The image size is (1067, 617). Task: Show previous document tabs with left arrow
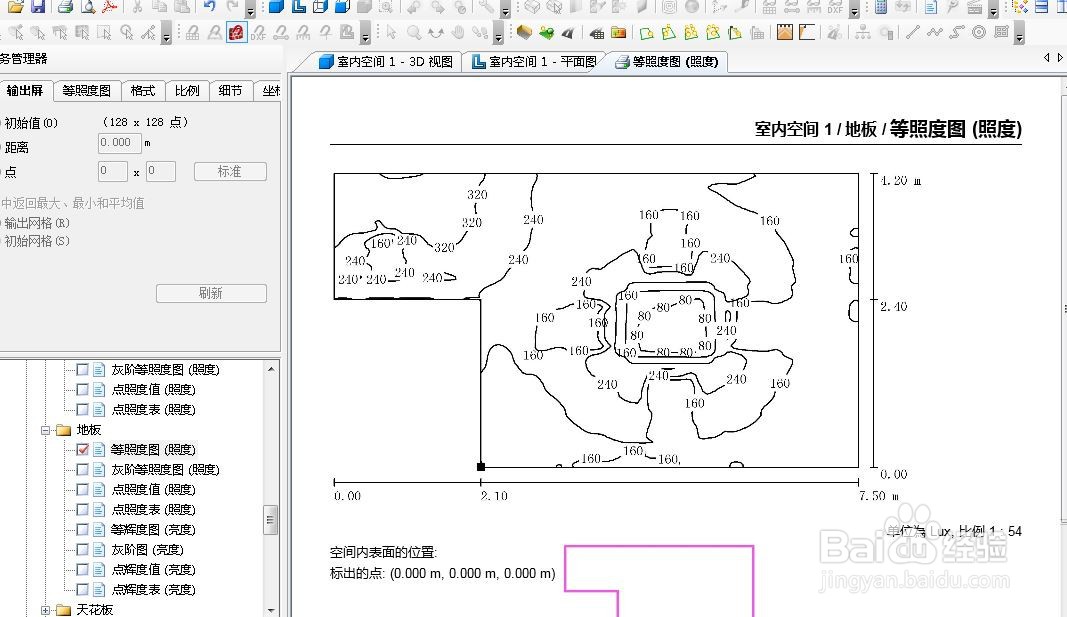pyautogui.click(x=1047, y=58)
